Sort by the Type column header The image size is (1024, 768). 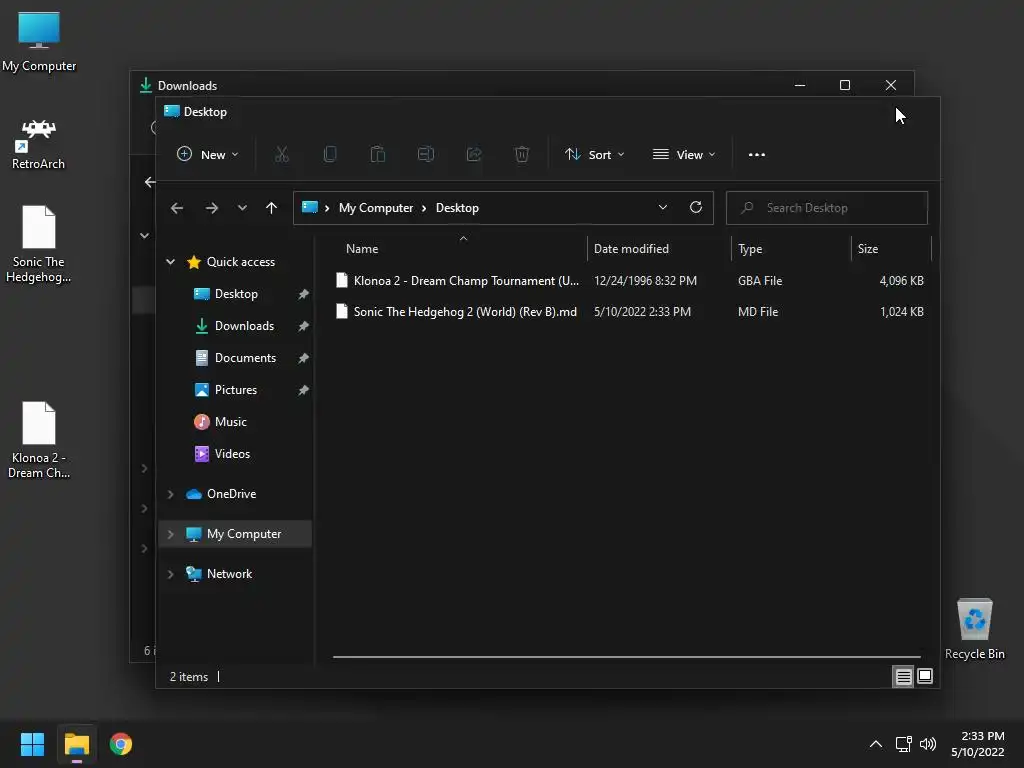[750, 249]
